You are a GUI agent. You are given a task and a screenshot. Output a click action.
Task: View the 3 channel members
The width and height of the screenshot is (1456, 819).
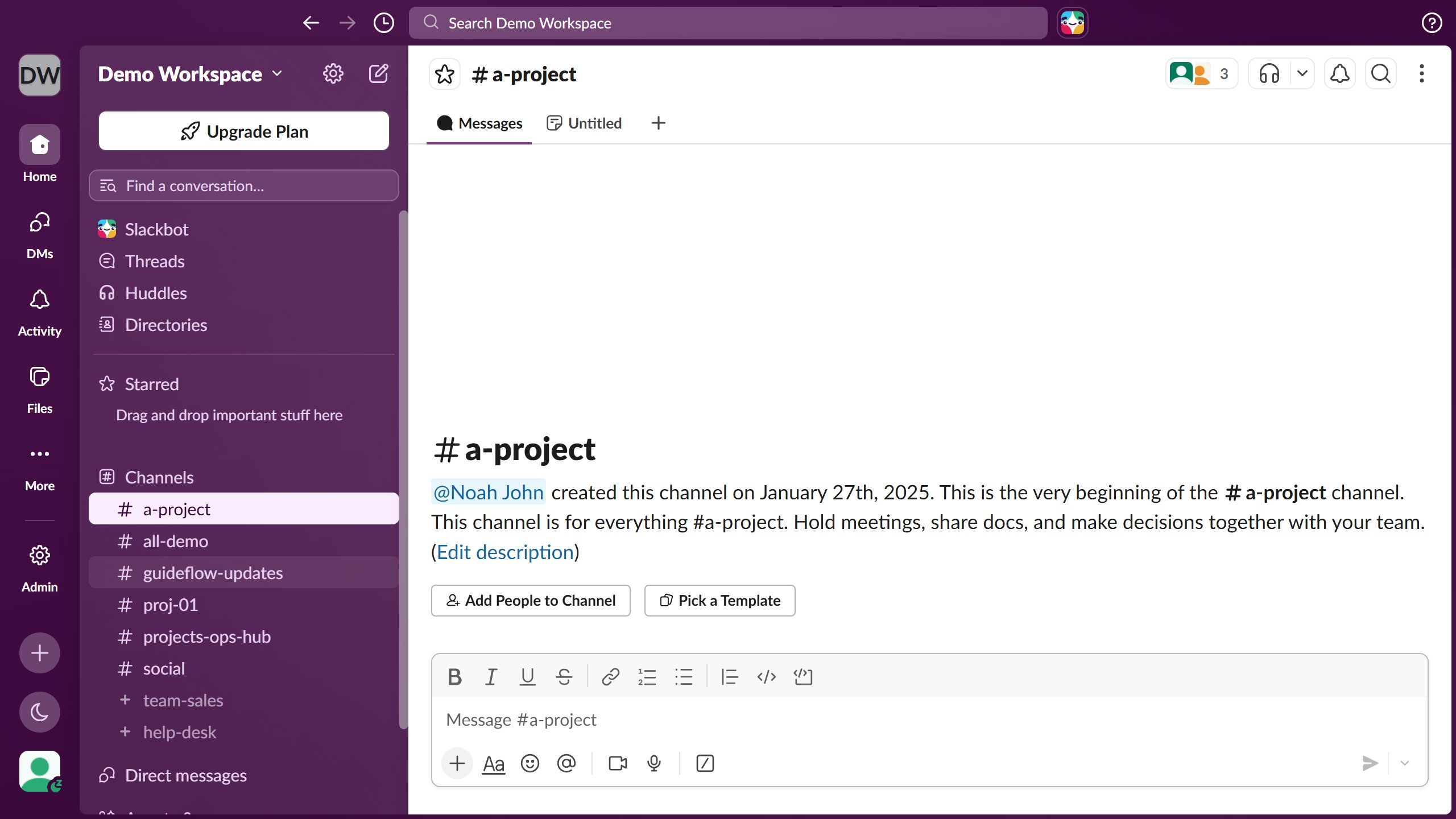coord(1201,74)
